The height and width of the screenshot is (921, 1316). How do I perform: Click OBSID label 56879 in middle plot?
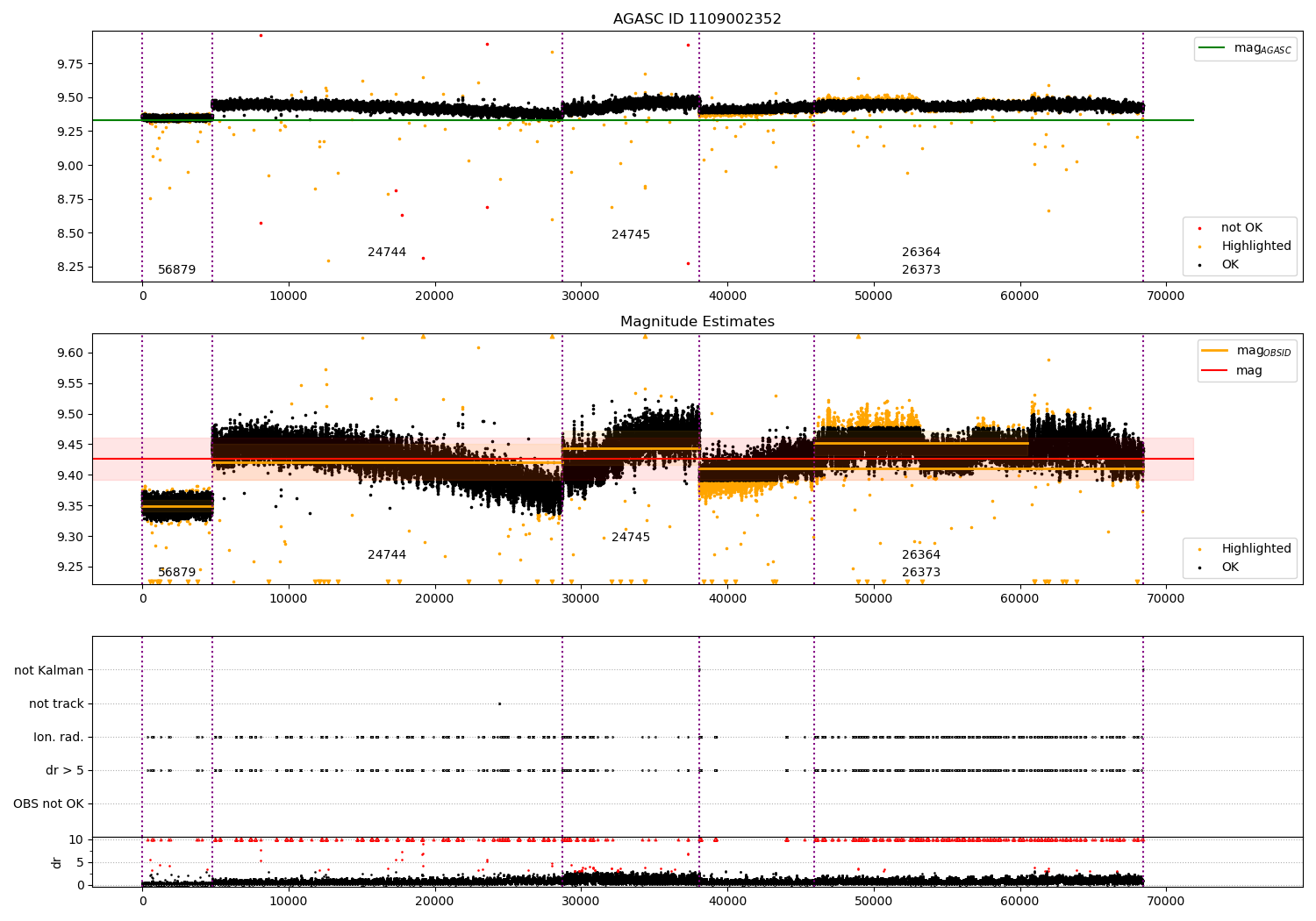pyautogui.click(x=177, y=573)
